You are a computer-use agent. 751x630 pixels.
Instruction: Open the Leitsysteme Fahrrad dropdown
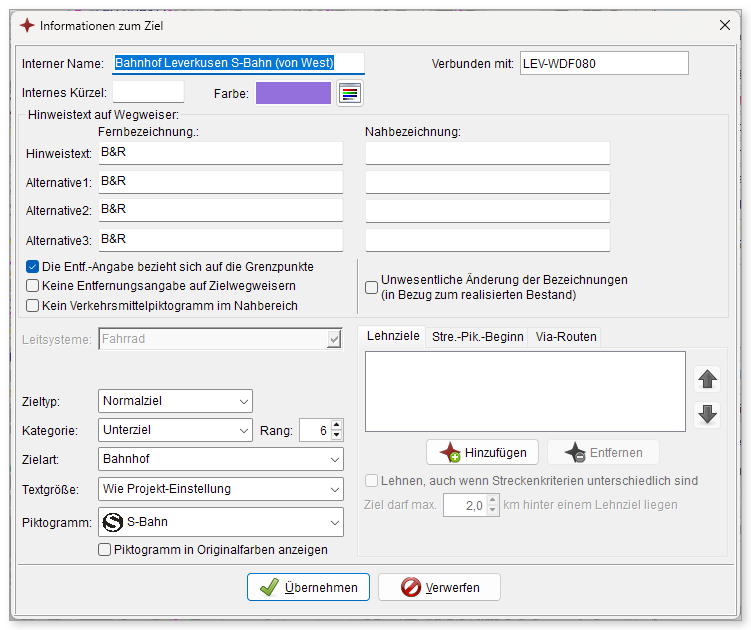point(334,339)
